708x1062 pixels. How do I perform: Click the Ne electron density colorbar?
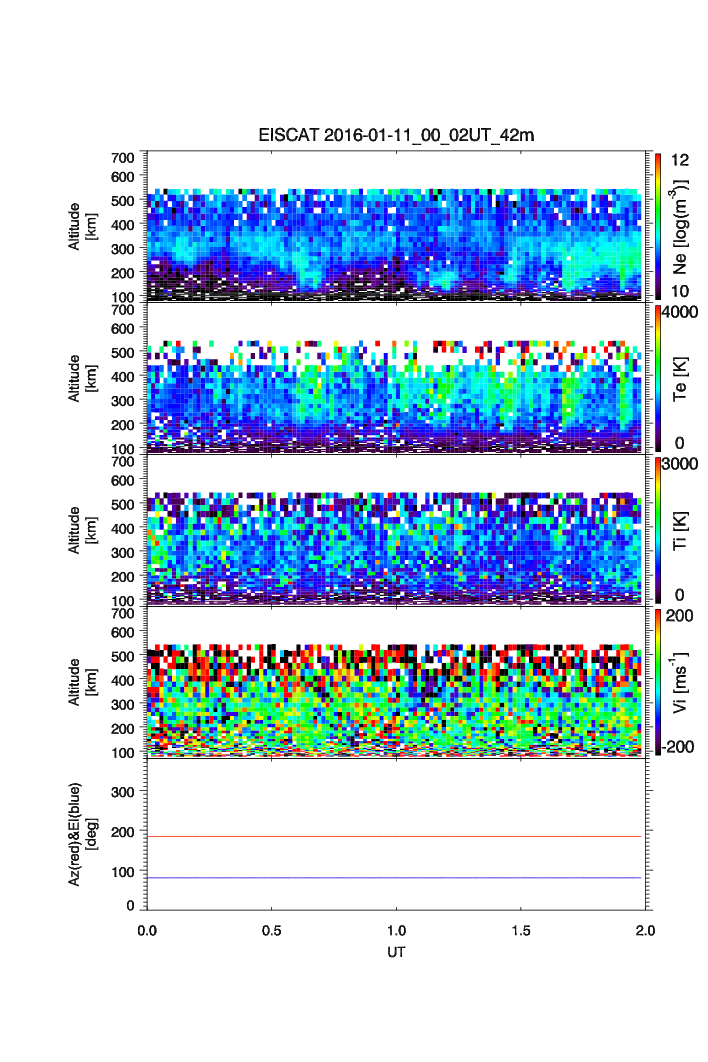(x=657, y=225)
